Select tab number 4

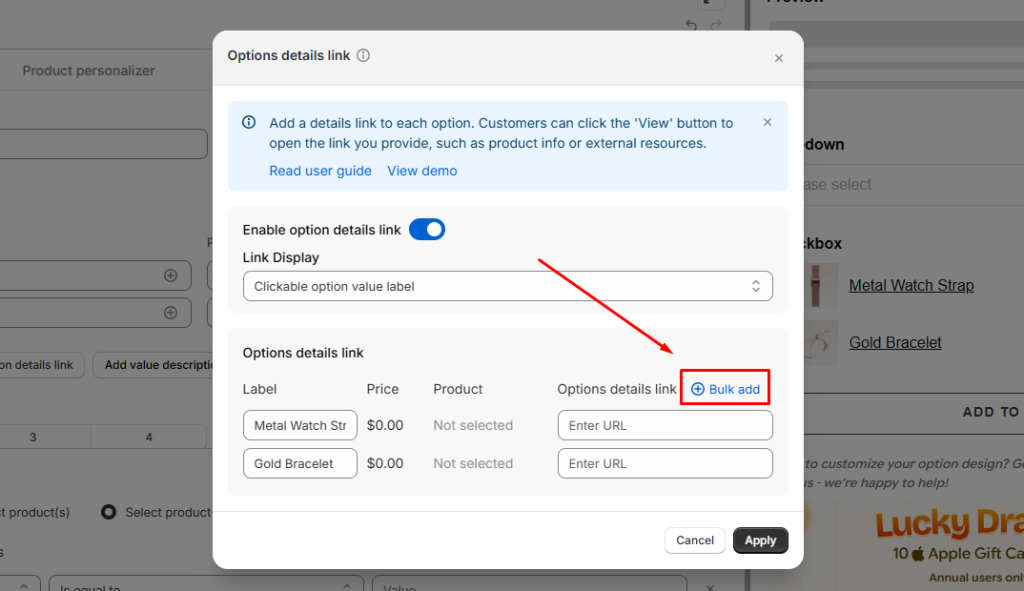(149, 437)
